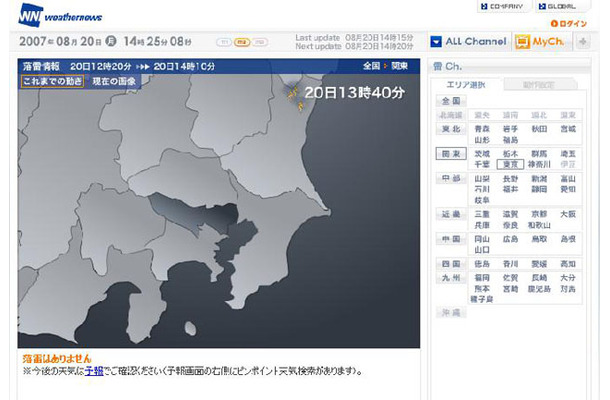This screenshot has height=400, width=610.
Task: Select 秋田 prefecture
Action: (x=539, y=129)
